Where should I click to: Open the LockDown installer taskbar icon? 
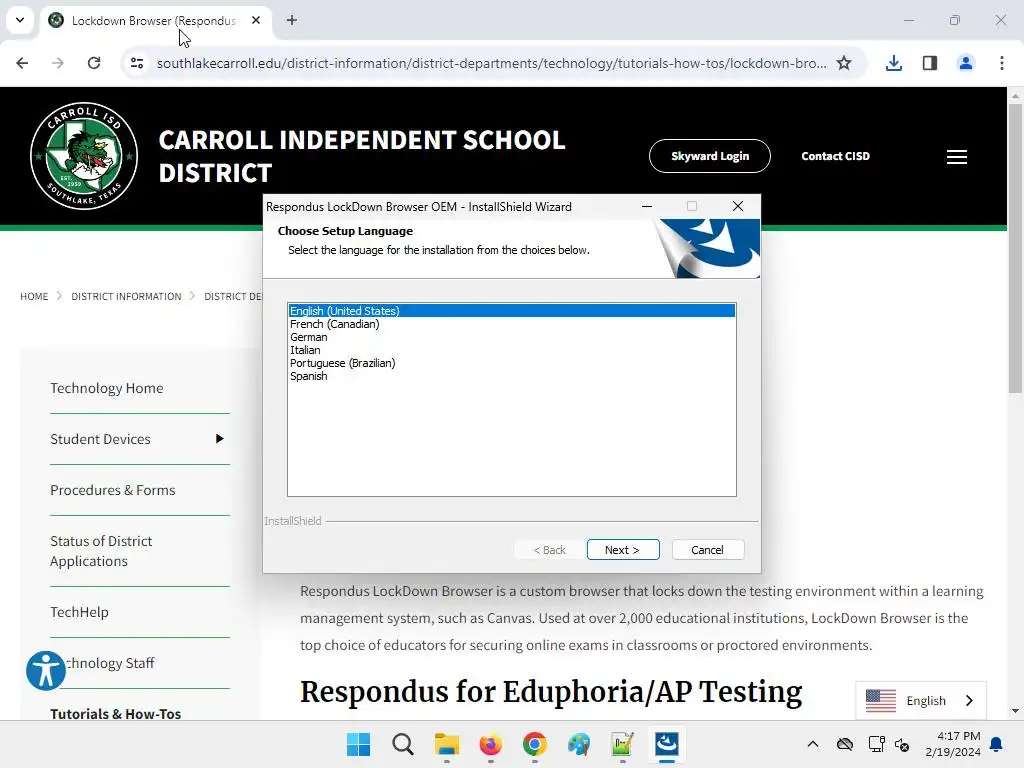667,744
